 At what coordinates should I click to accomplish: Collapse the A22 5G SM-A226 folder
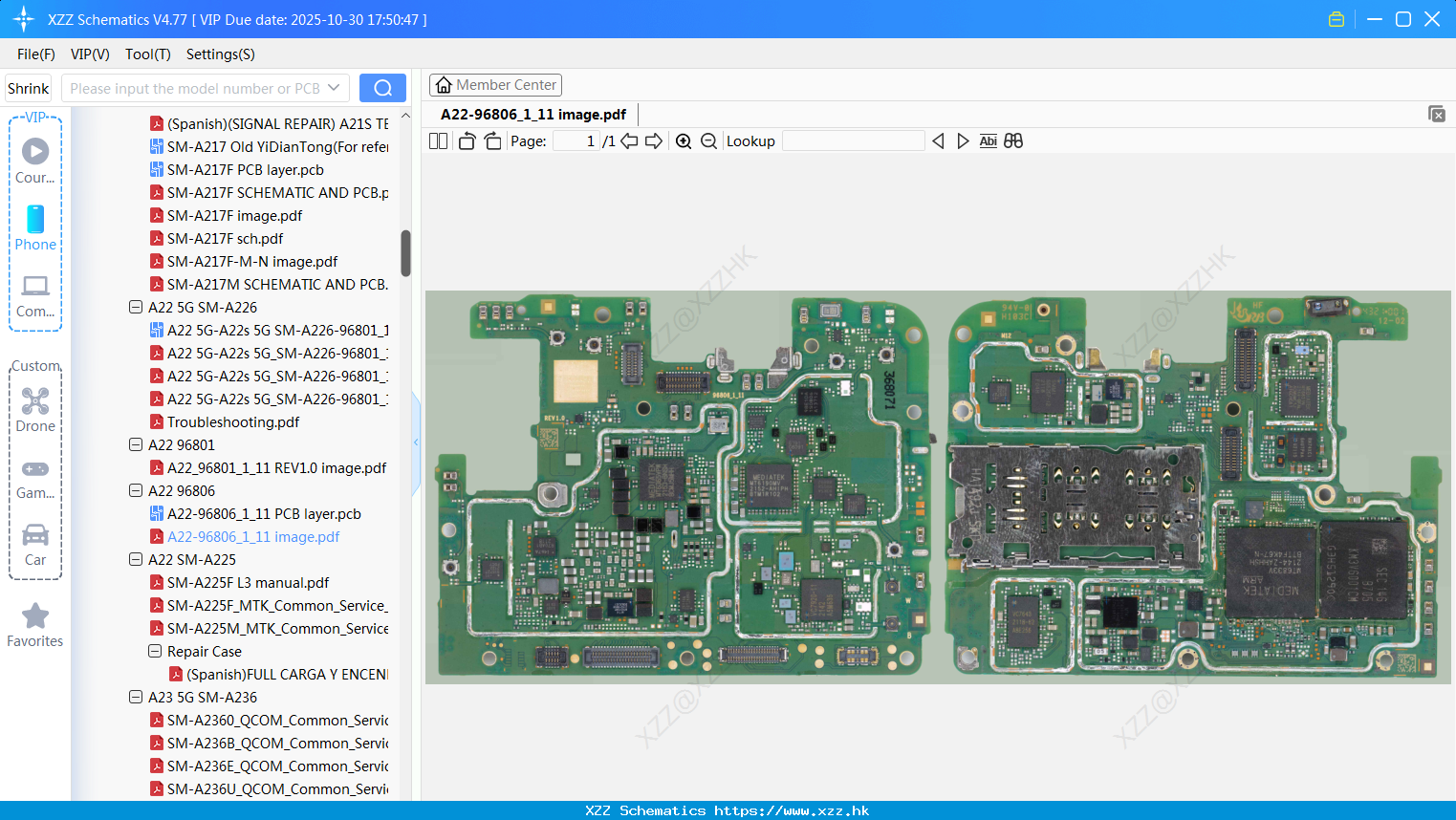pyautogui.click(x=136, y=307)
